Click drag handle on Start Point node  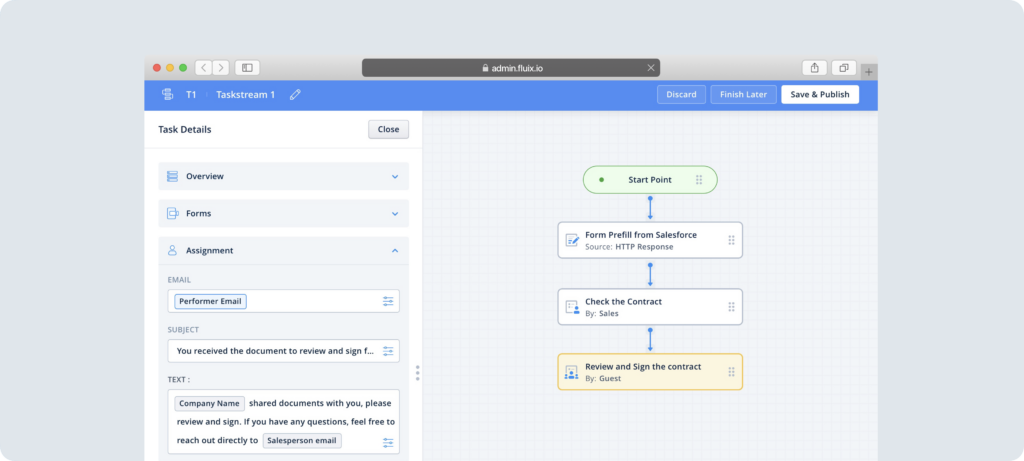[699, 180]
